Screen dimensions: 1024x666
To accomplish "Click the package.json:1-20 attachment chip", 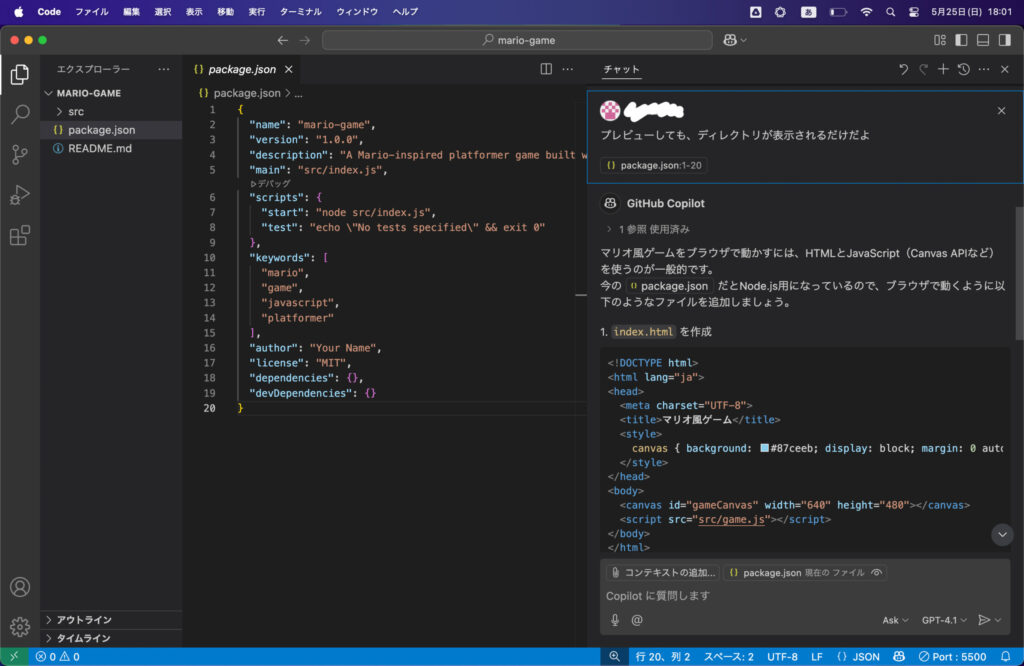I will tap(654, 165).
